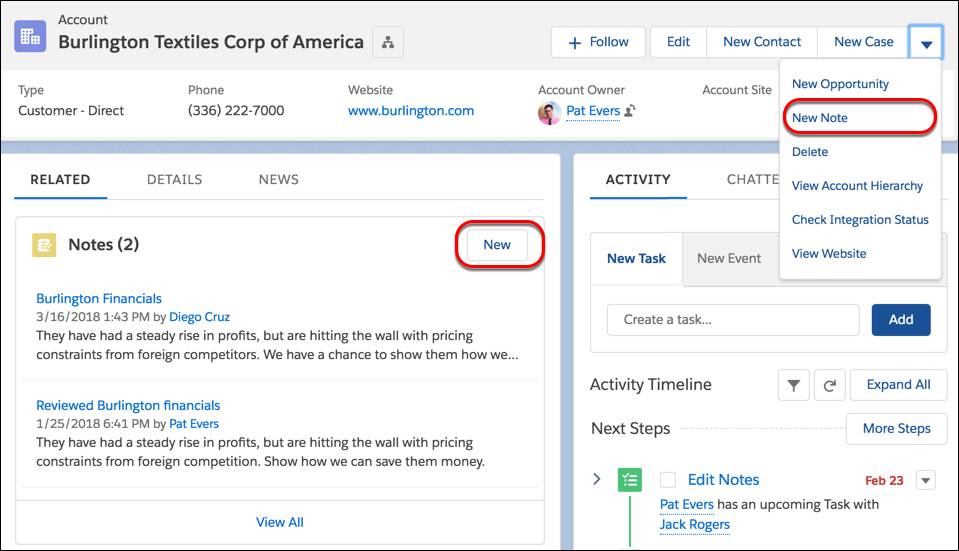959x551 pixels.
Task: Click the phone number (336) 222-7000
Action: 236,111
